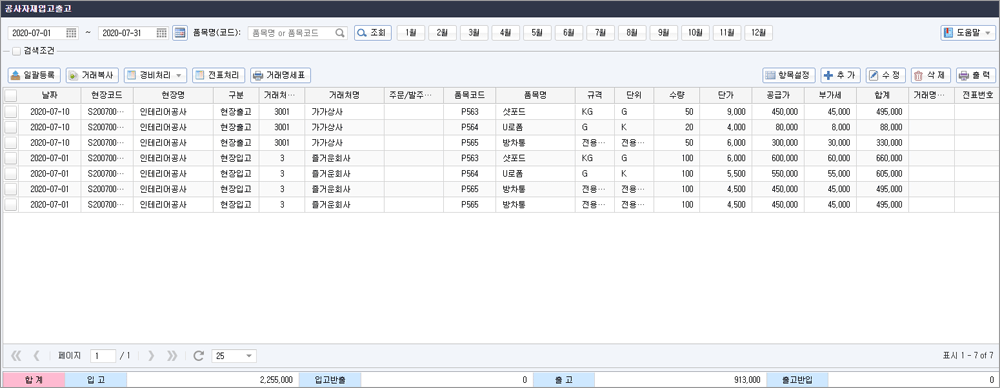Sort by 현장명 column header

pos(173,95)
